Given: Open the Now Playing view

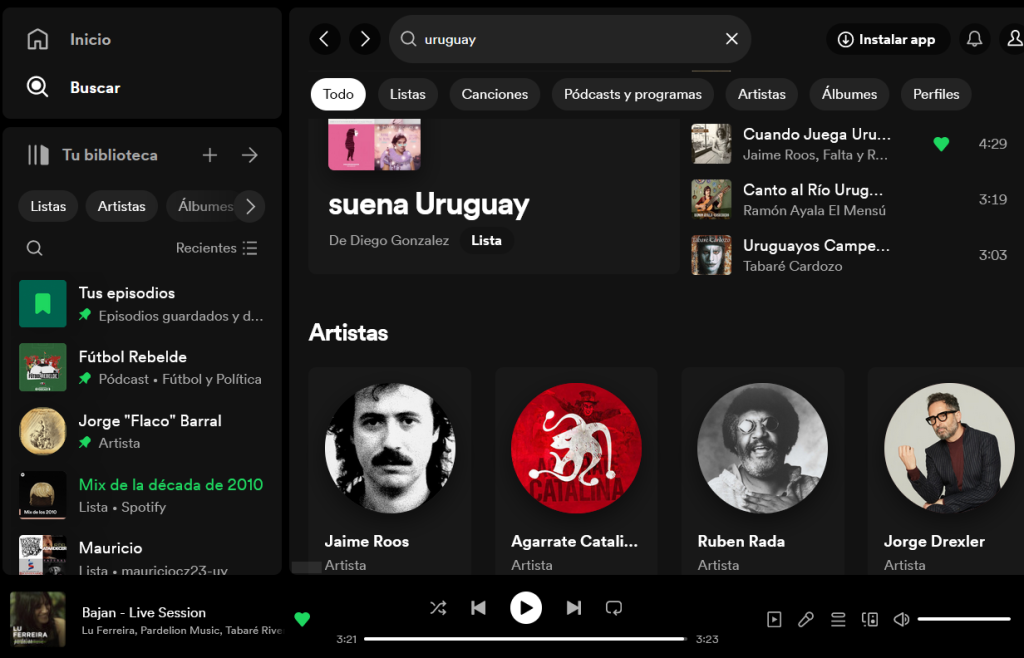Looking at the screenshot, I should (x=774, y=619).
